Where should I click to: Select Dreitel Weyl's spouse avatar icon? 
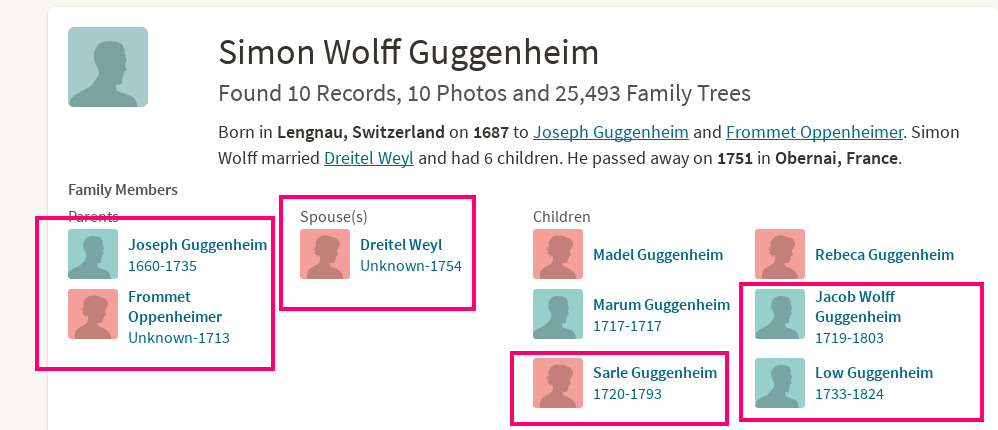point(325,254)
